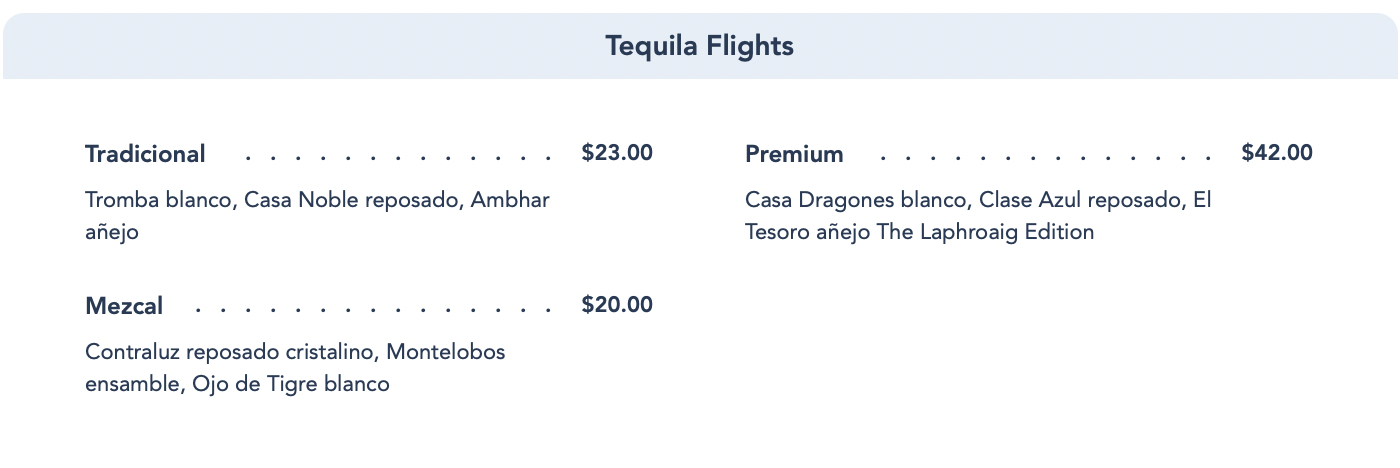Screen dimensions: 1400x468
Task: Select the Mezcal flight title
Action: click(124, 306)
